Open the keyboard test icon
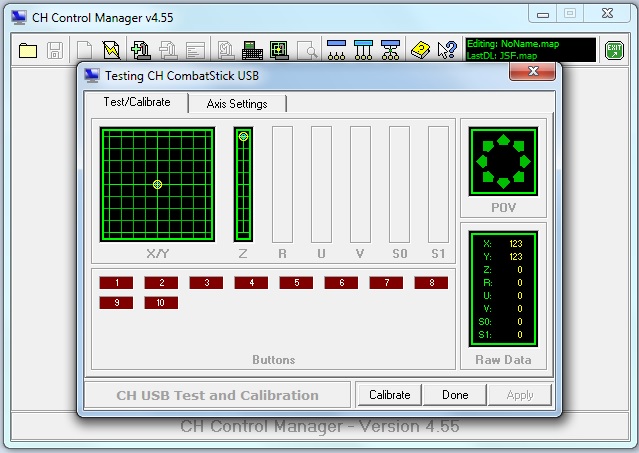 pyautogui.click(x=252, y=51)
